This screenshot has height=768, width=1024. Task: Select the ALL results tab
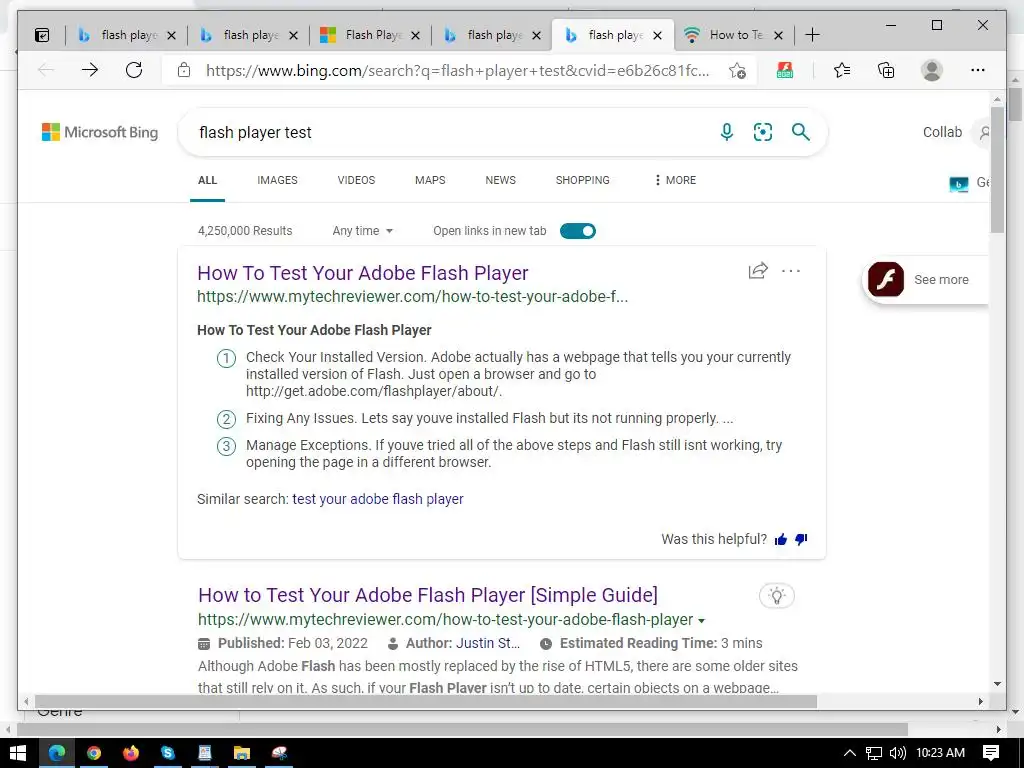[207, 180]
